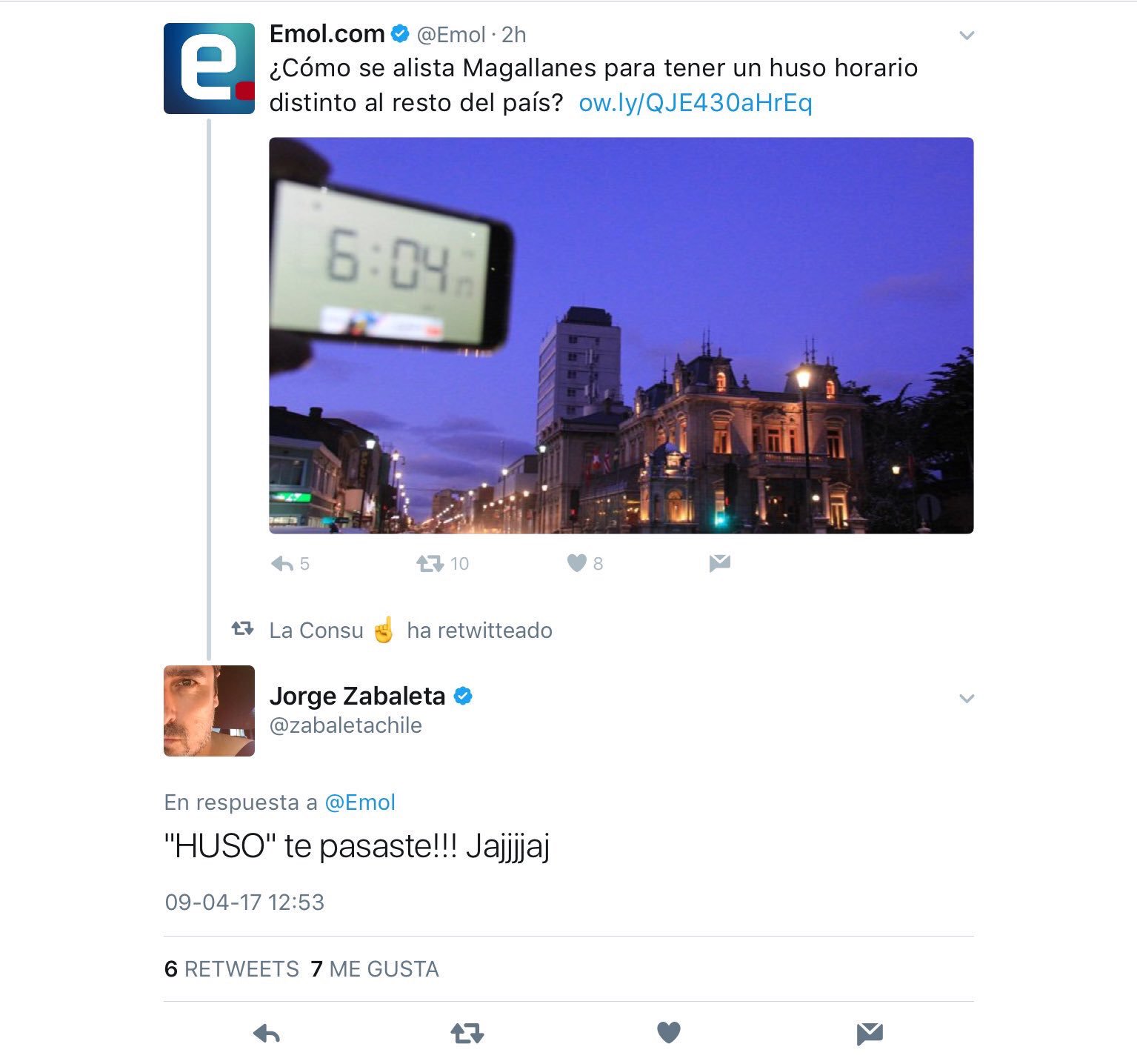1137x1064 pixels.
Task: Expand options chevron on Emol tweet
Action: point(967,35)
